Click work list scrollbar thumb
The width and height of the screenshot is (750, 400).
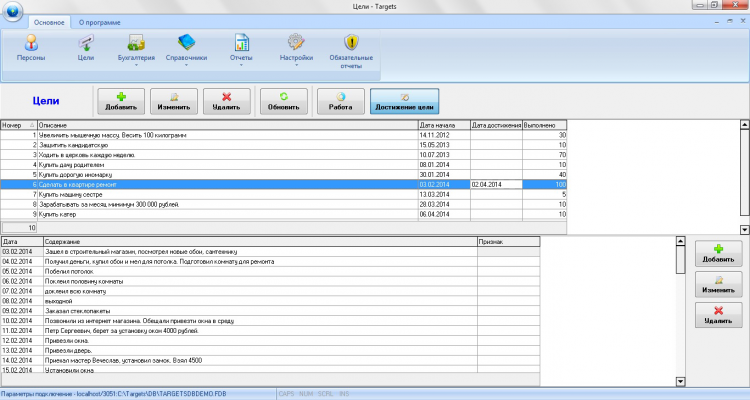click(x=681, y=260)
